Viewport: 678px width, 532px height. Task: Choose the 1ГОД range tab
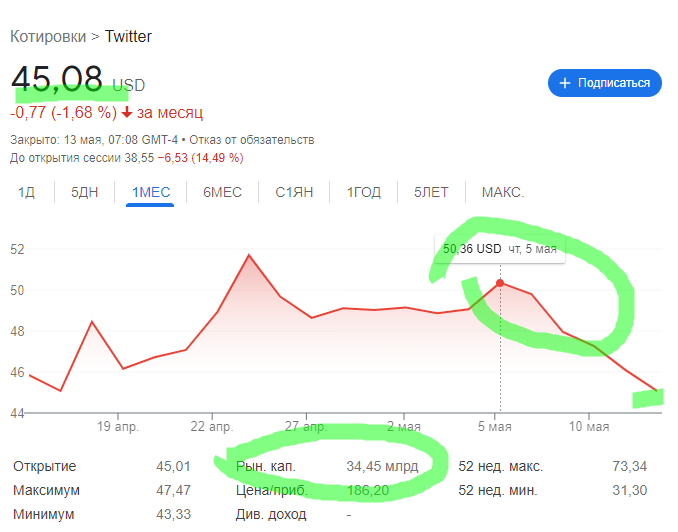tap(364, 192)
